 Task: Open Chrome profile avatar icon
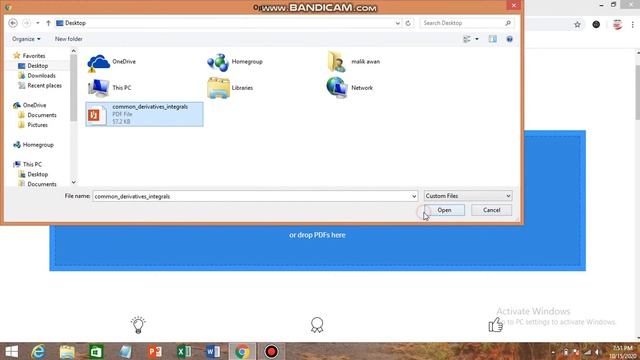(x=617, y=25)
